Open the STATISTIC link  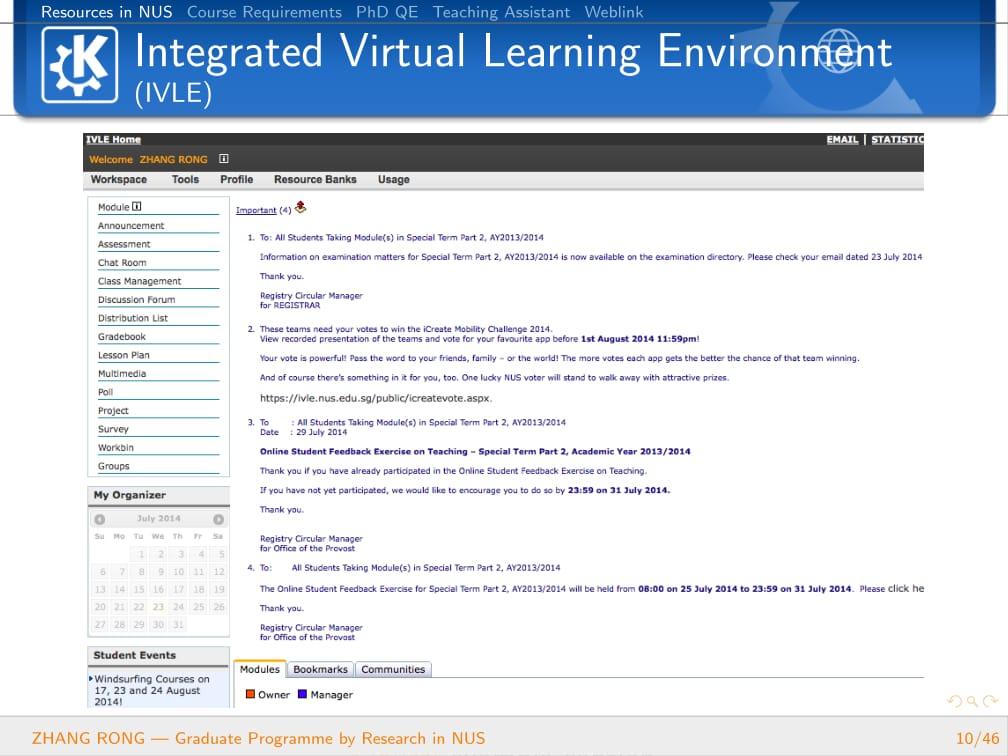897,140
